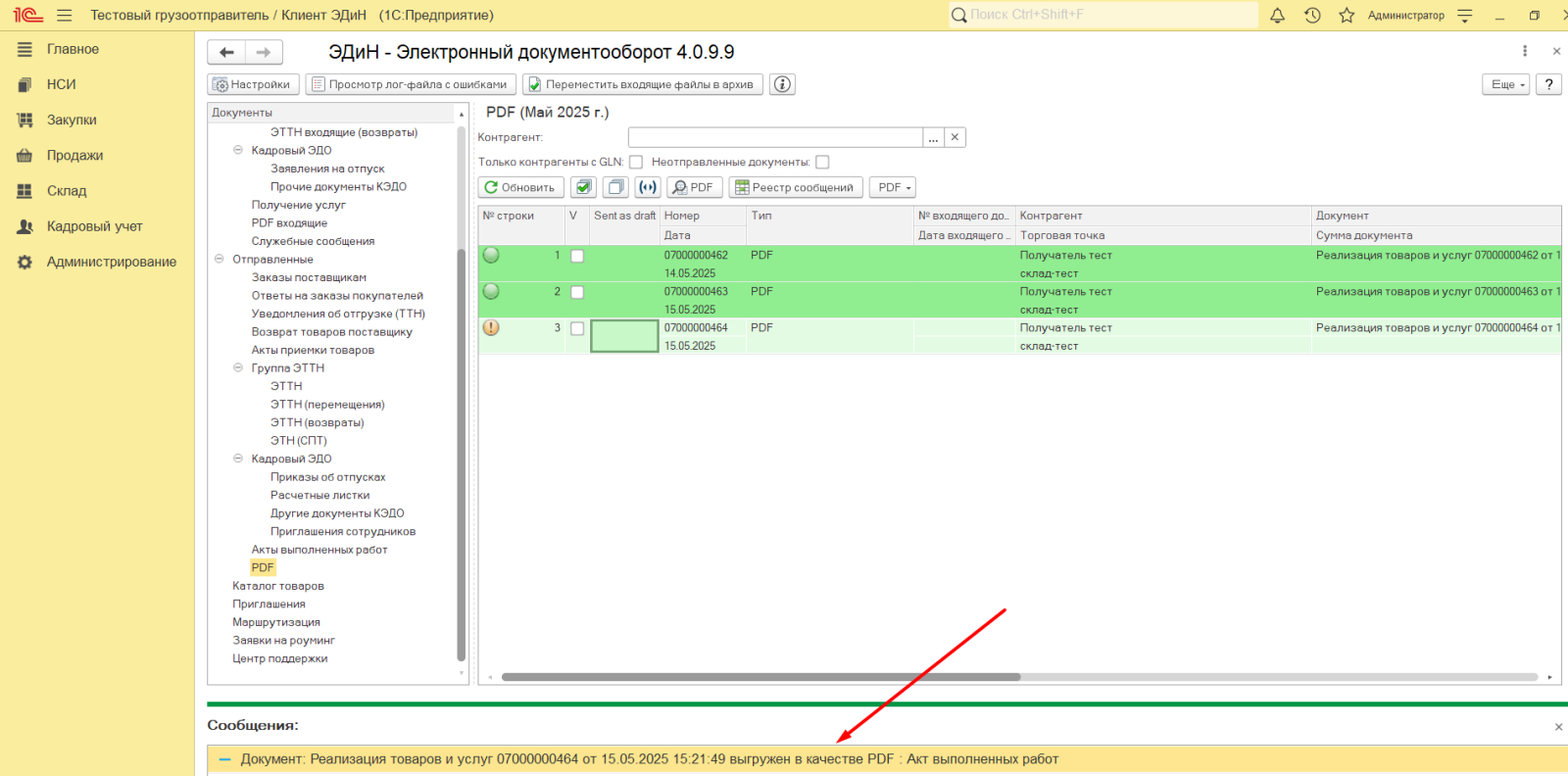Image resolution: width=1568 pixels, height=776 pixels.
Task: Collapse Кадровый ЭДО node under Отправленные
Action: coord(237,459)
